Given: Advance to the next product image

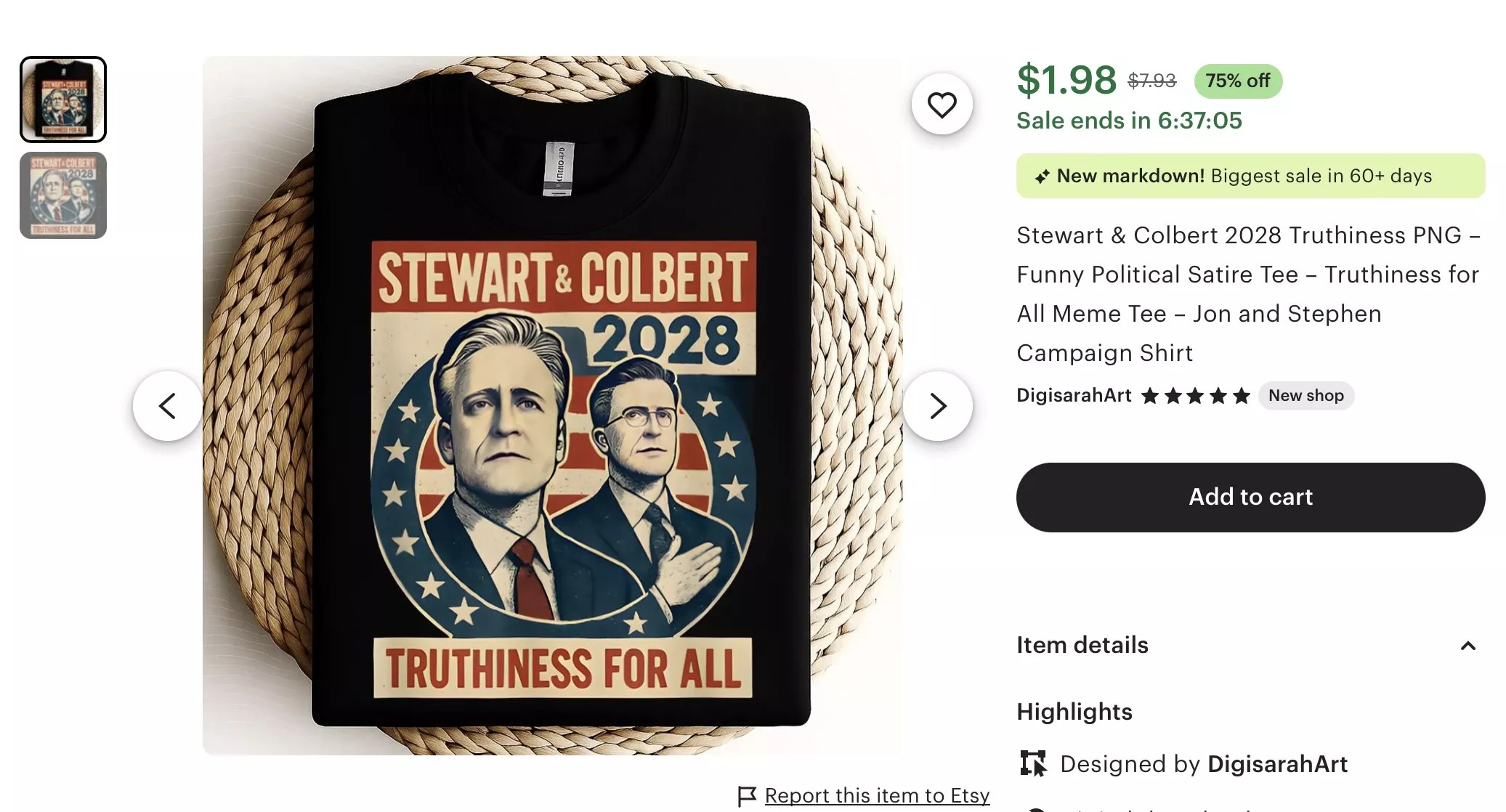Looking at the screenshot, I should pyautogui.click(x=938, y=406).
